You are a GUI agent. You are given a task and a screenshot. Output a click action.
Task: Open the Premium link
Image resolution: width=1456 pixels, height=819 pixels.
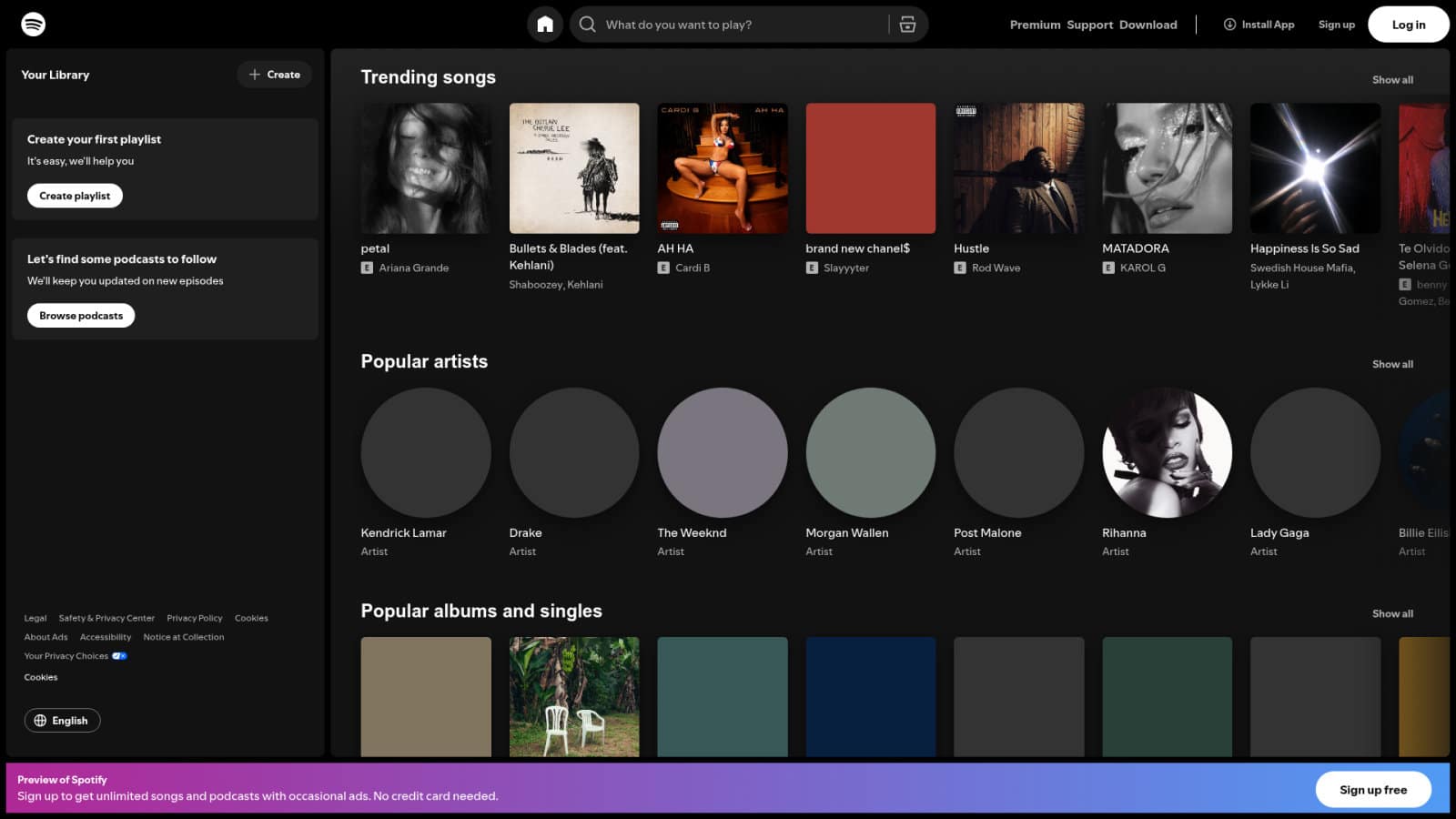1035,25
